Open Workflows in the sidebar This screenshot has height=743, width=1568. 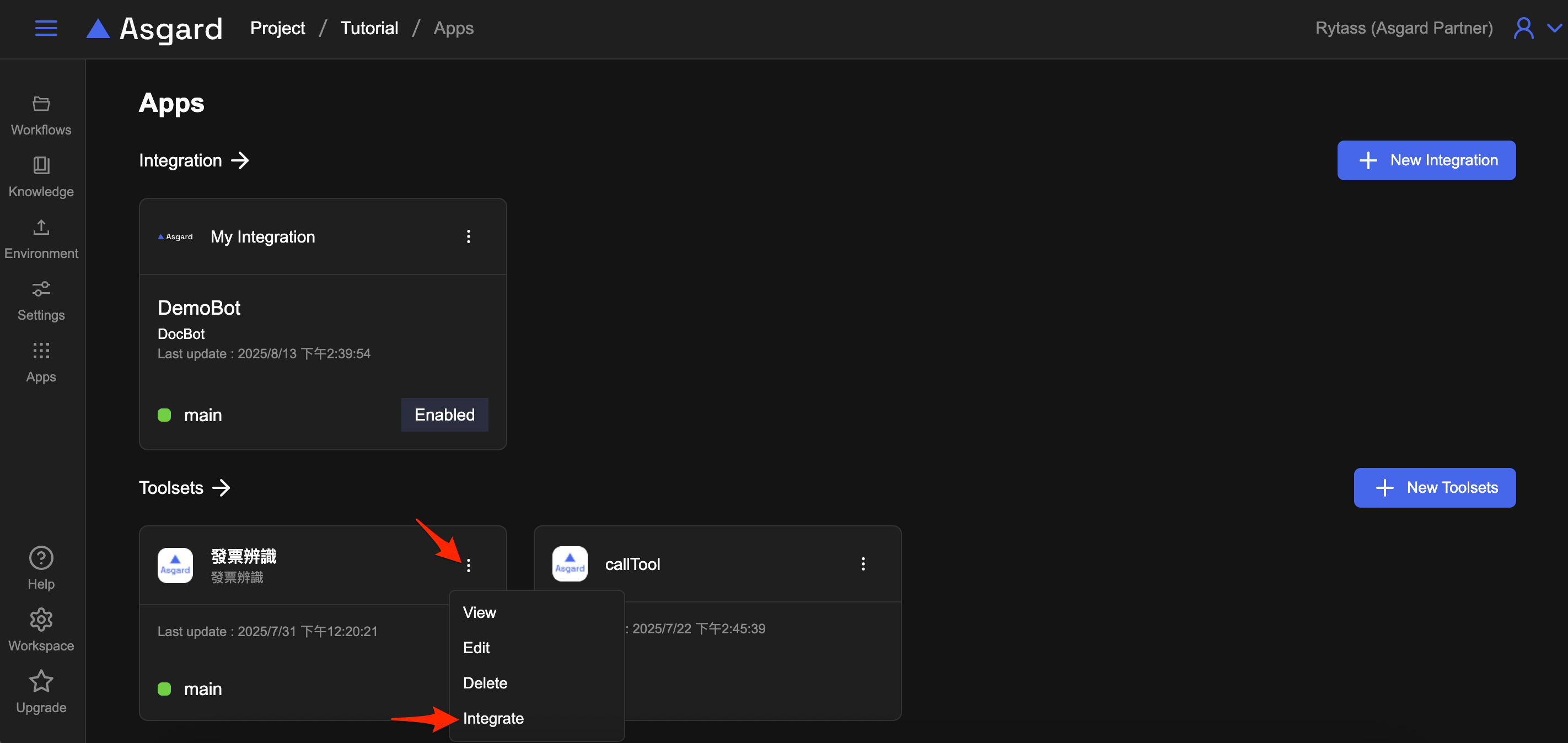point(41,116)
